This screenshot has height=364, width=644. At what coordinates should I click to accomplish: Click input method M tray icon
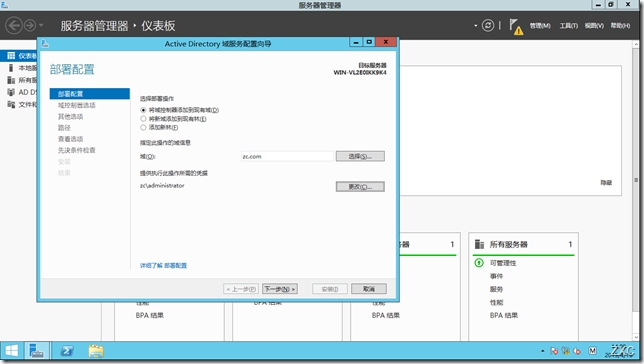click(x=592, y=351)
